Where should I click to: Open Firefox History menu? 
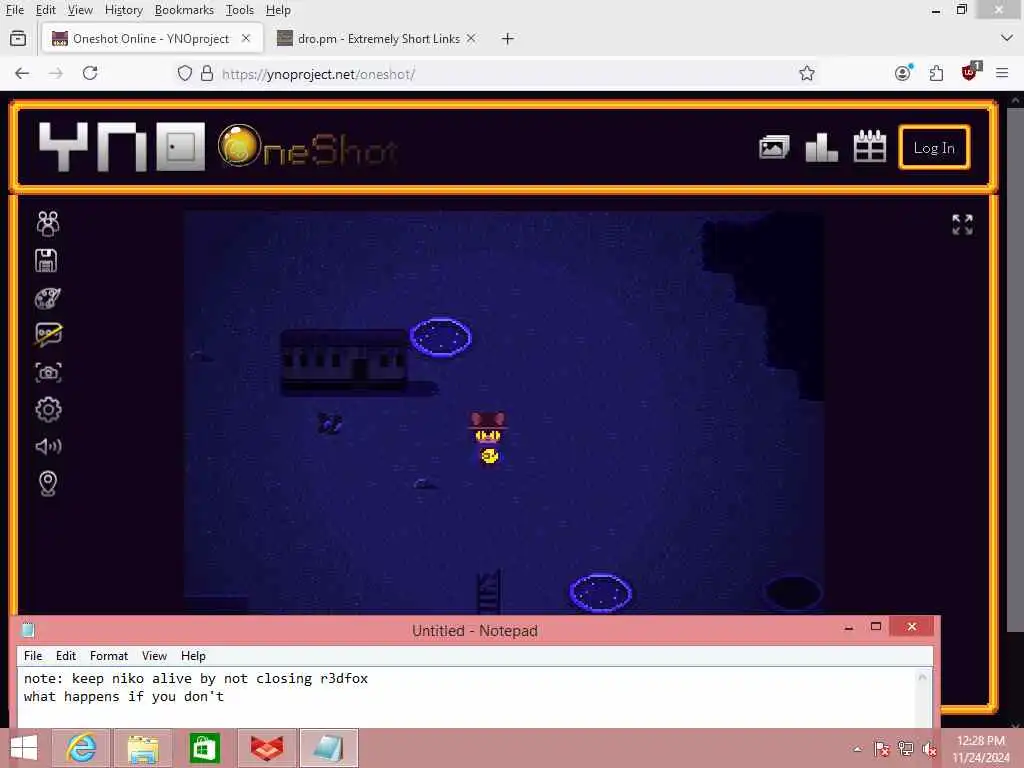click(x=123, y=10)
